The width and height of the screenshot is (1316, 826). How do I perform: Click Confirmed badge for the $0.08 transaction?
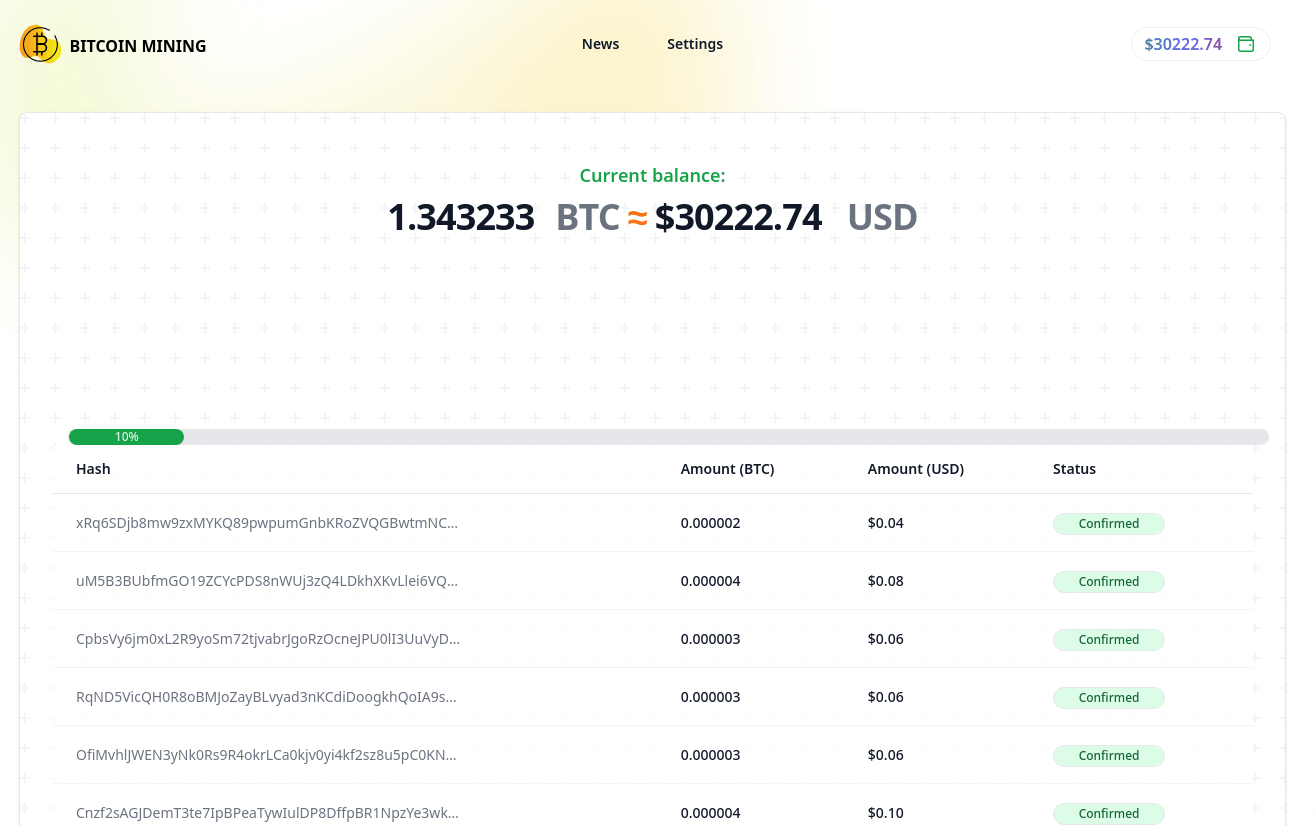pos(1108,582)
